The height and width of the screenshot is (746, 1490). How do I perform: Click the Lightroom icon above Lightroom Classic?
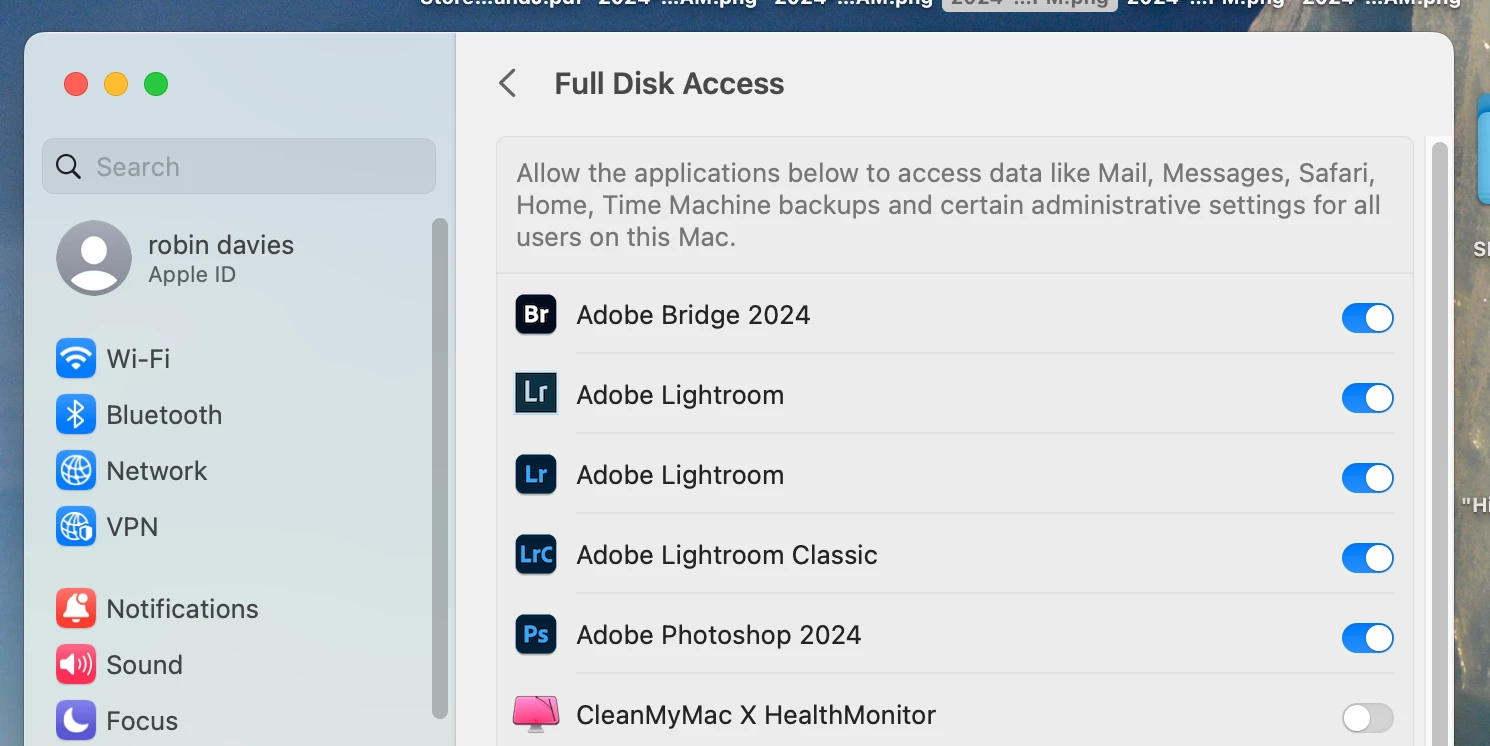coord(536,475)
